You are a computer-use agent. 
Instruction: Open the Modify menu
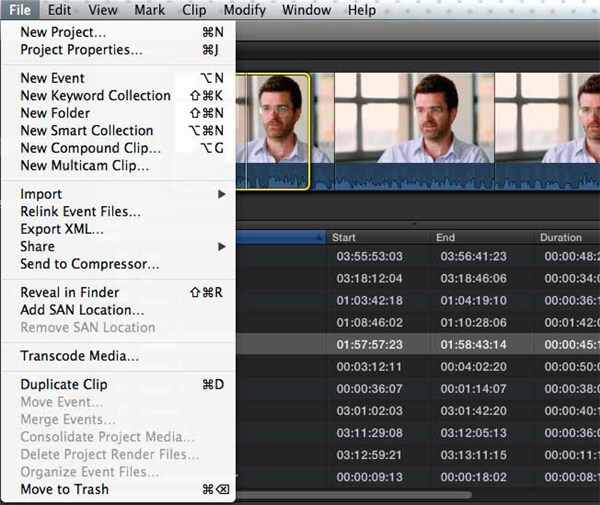(x=244, y=10)
